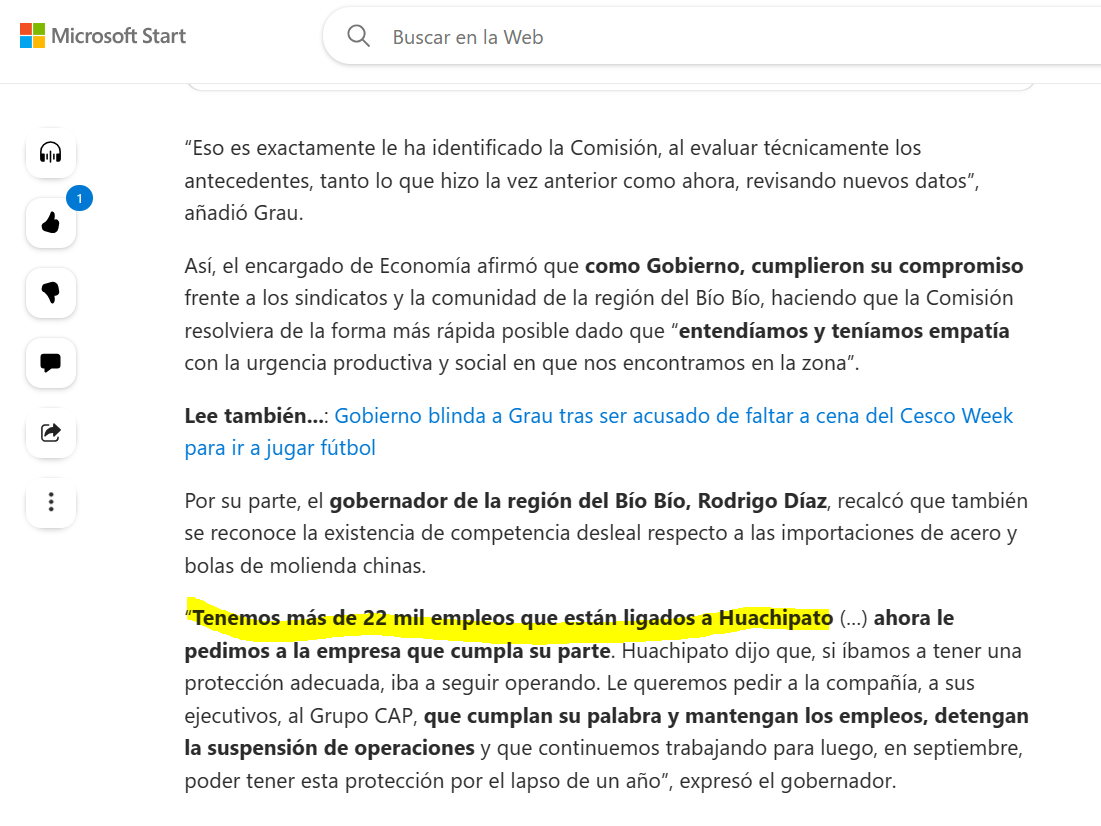1101x826 pixels.
Task: Click text "entendíamos y teníamos empatía"
Action: point(844,331)
